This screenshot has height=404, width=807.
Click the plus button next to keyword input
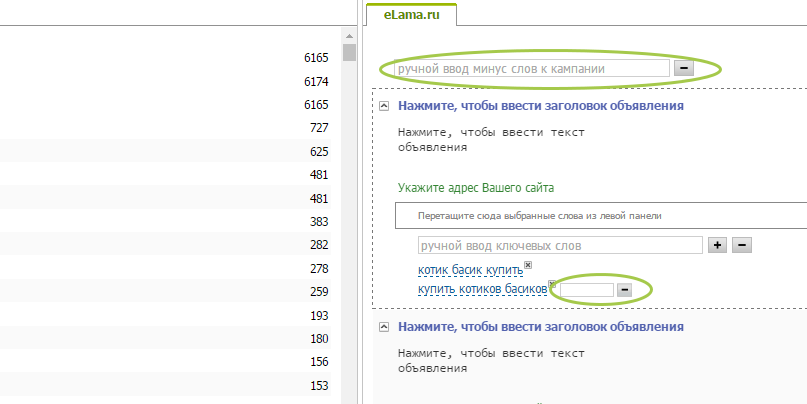point(717,245)
